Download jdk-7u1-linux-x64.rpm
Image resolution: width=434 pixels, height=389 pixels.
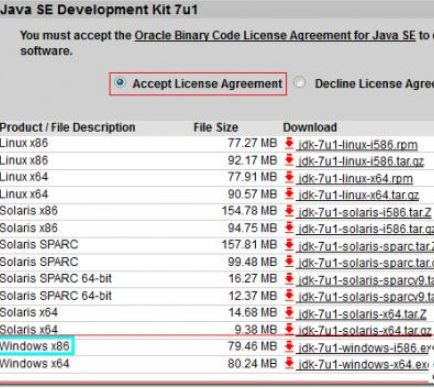[356, 179]
